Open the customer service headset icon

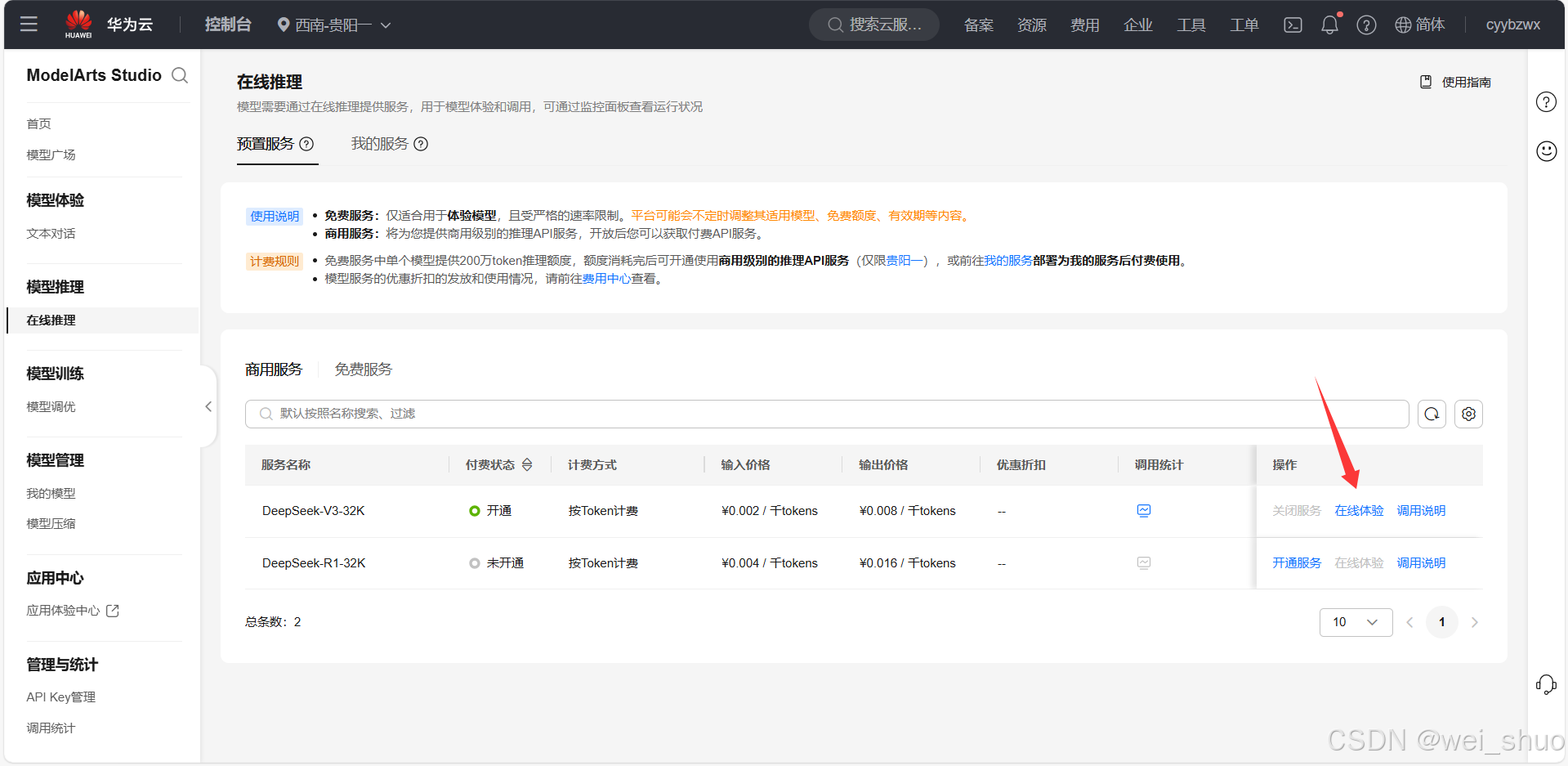[1546, 684]
